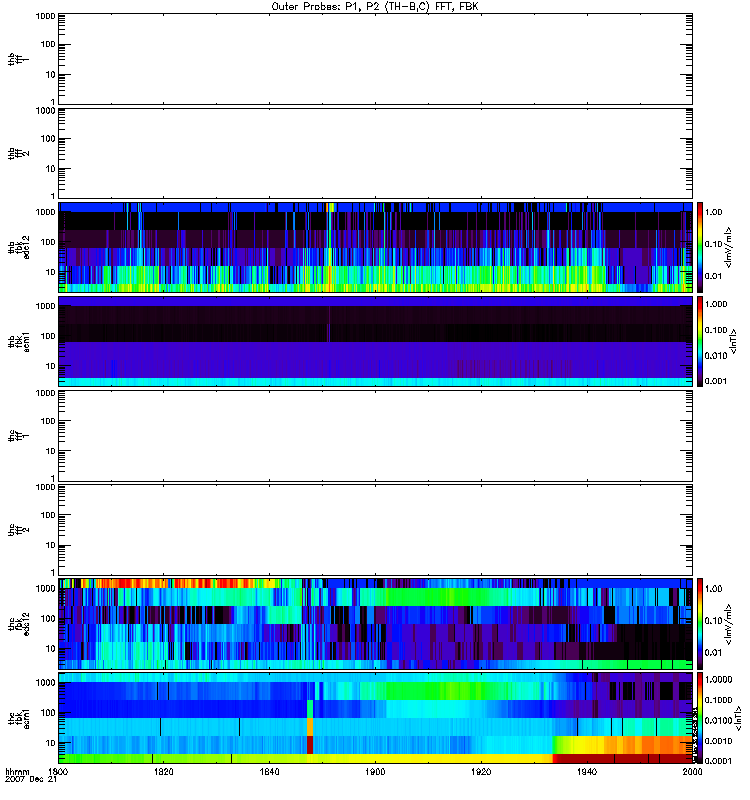Click the red spike in thc scm1 spectrogram

(310, 744)
